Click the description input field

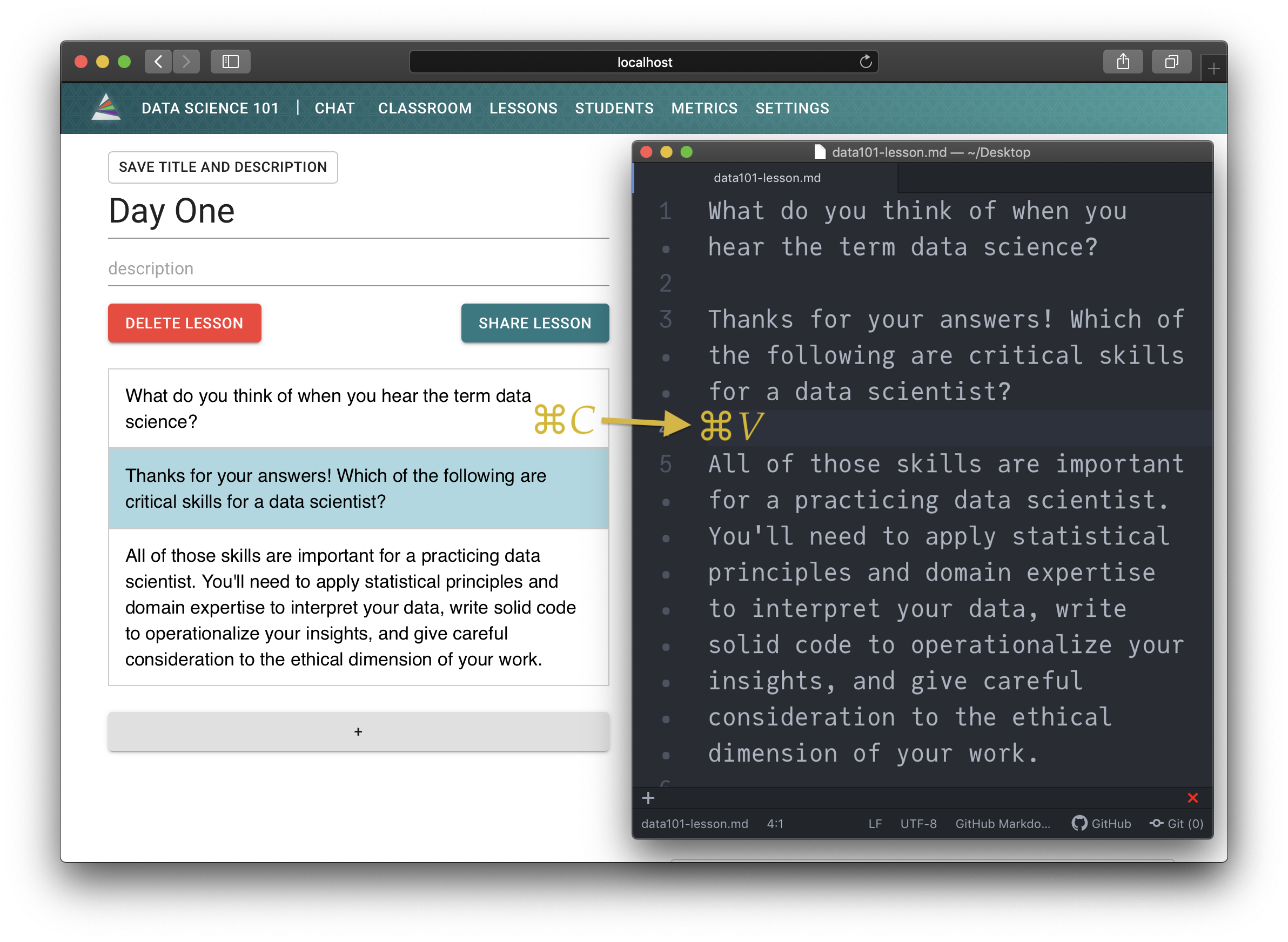click(358, 268)
